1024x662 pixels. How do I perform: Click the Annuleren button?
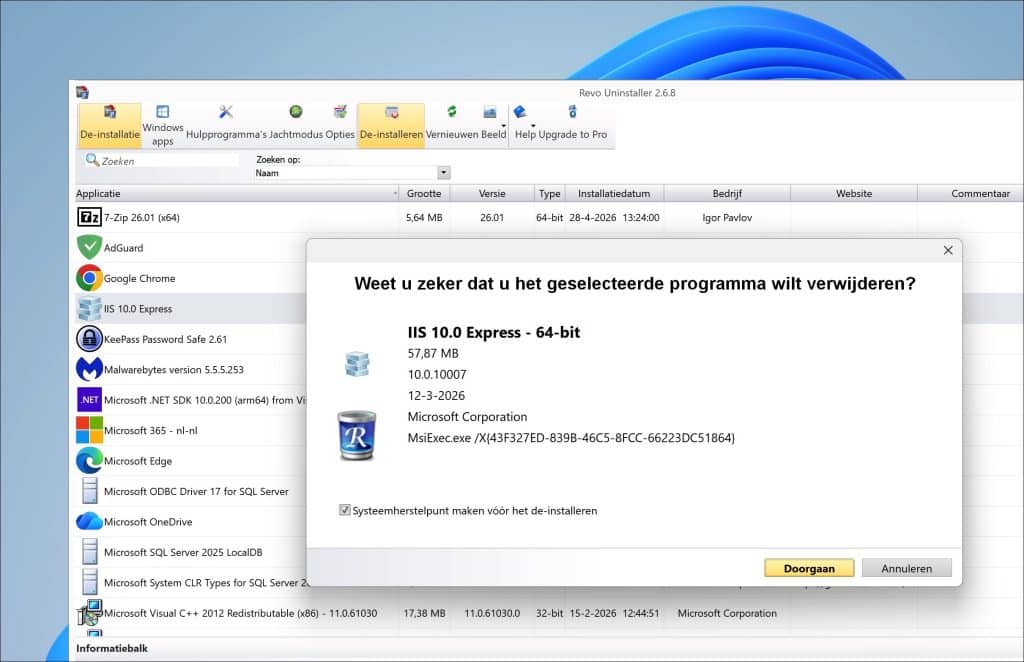coord(906,568)
